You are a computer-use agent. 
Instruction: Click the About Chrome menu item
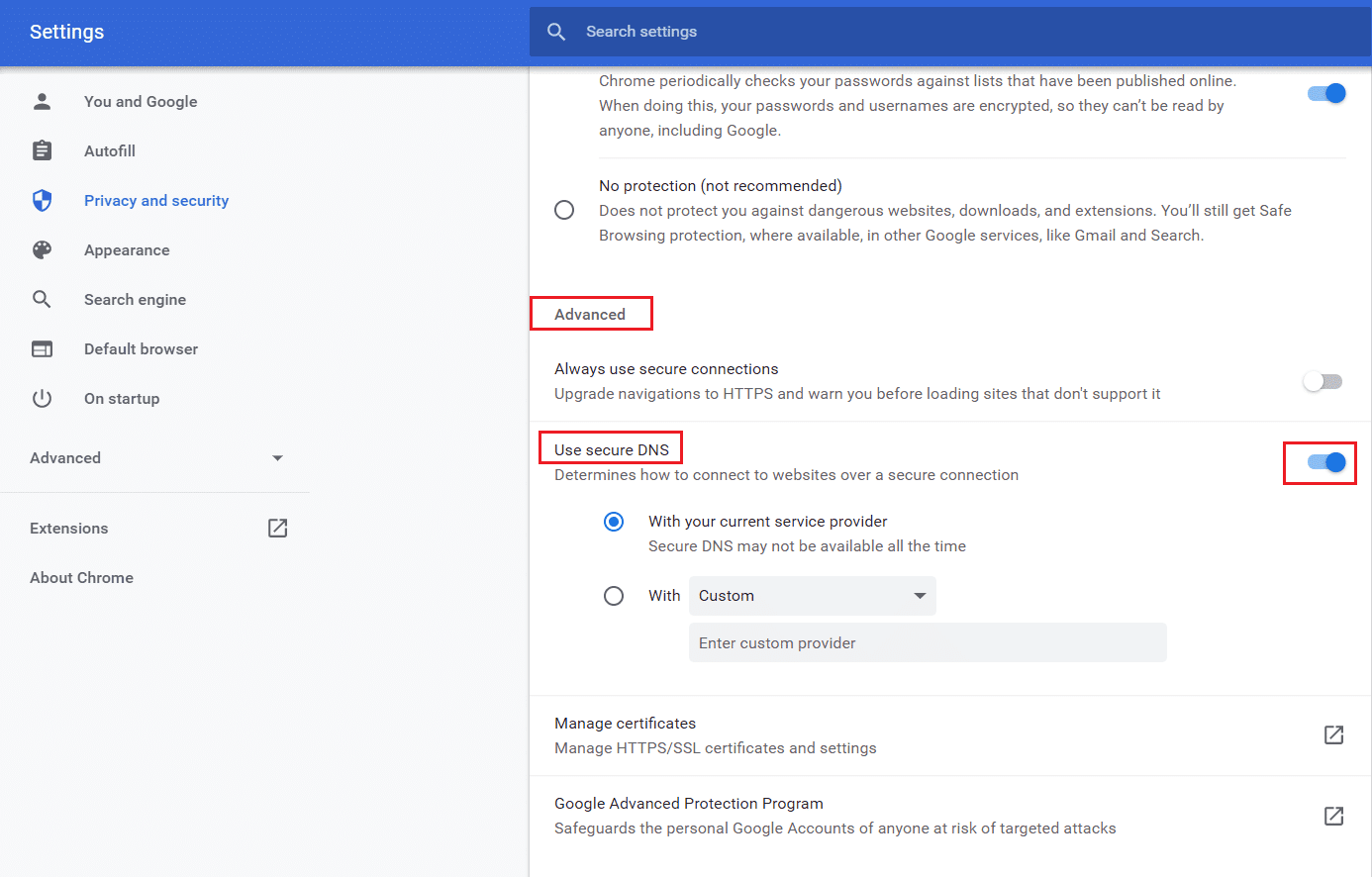[x=81, y=577]
